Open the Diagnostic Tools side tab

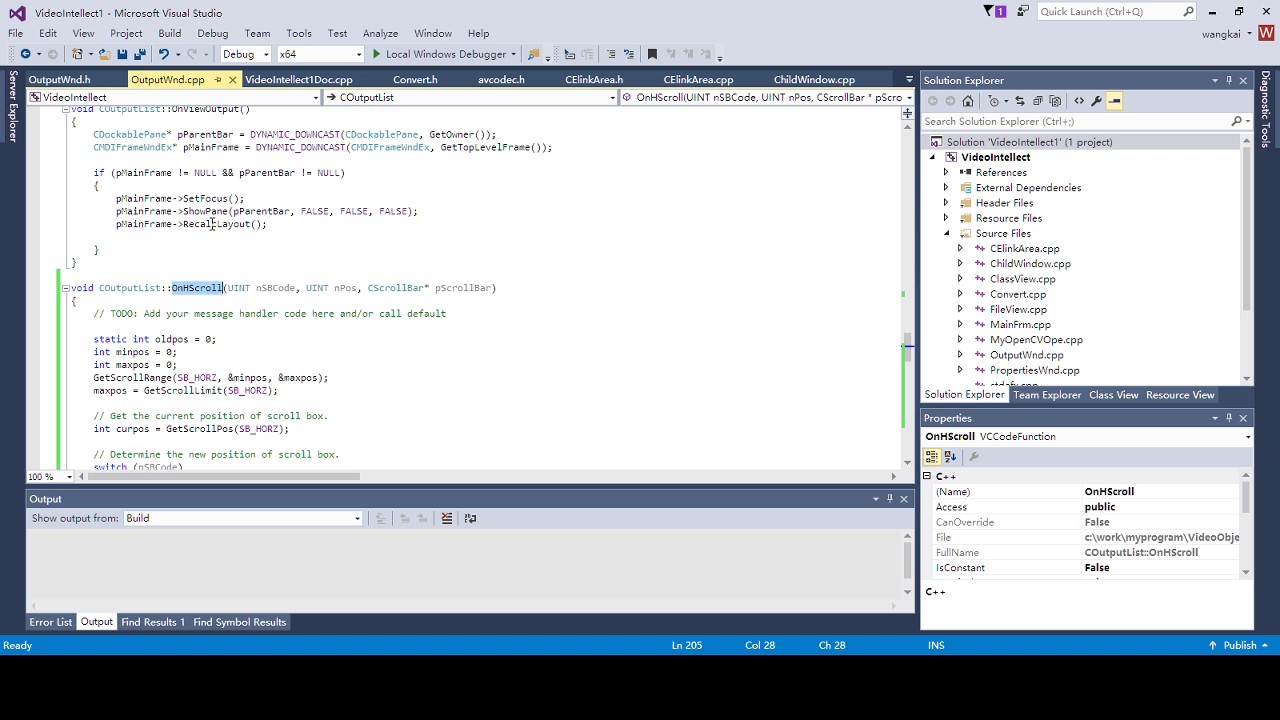tap(1265, 109)
